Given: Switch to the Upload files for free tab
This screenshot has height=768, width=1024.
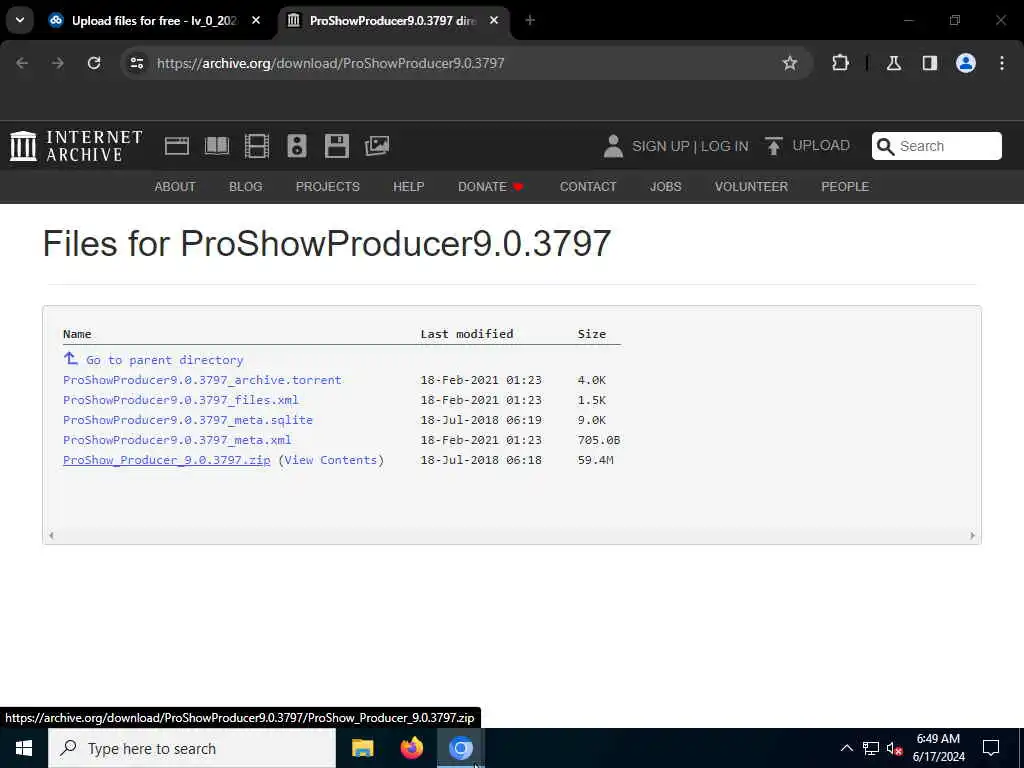Looking at the screenshot, I should click(x=154, y=21).
